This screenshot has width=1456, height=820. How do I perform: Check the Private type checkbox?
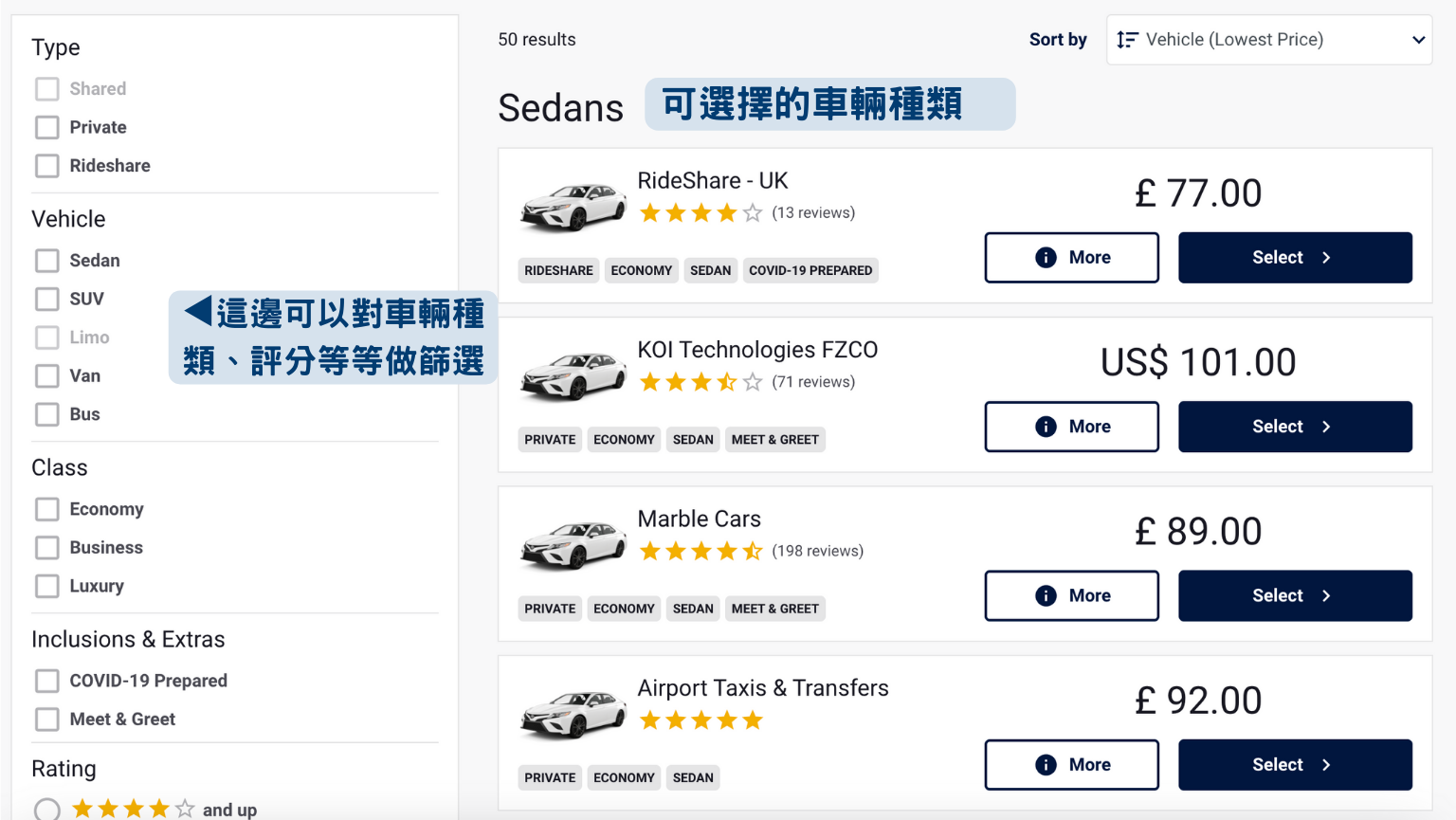[x=47, y=127]
